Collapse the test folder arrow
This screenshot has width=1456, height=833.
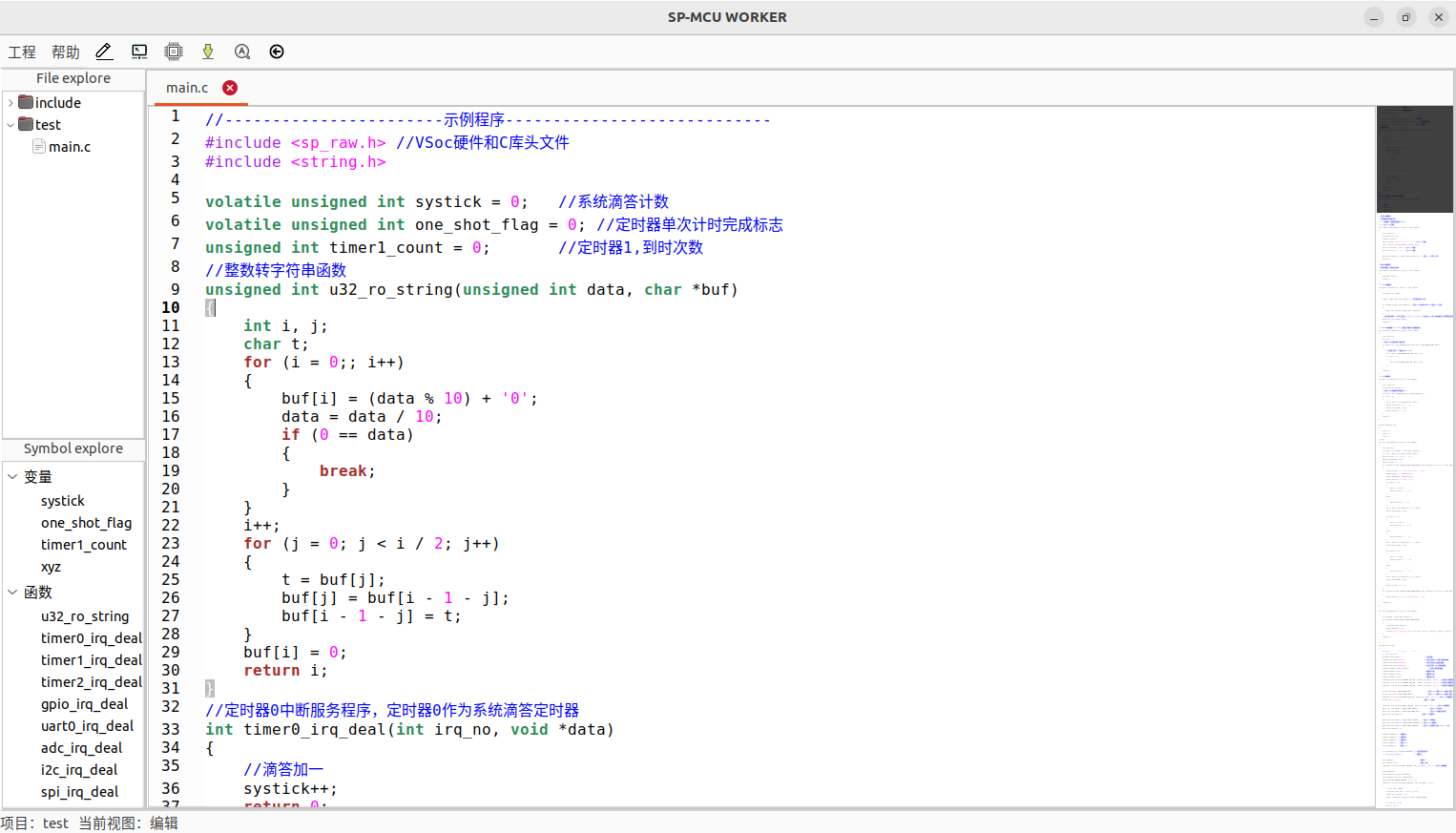(x=10, y=125)
